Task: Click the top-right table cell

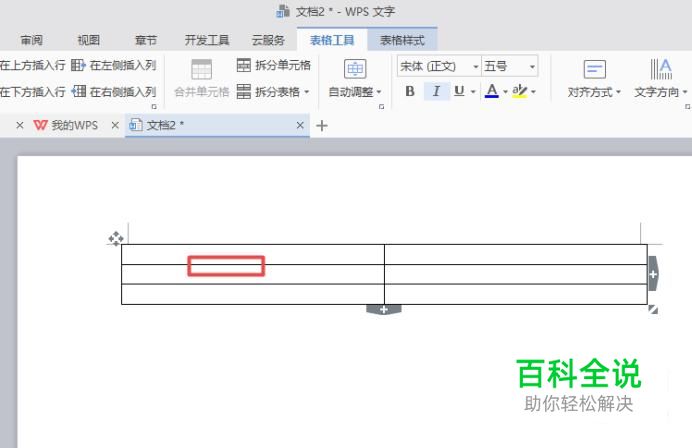Action: click(x=516, y=254)
